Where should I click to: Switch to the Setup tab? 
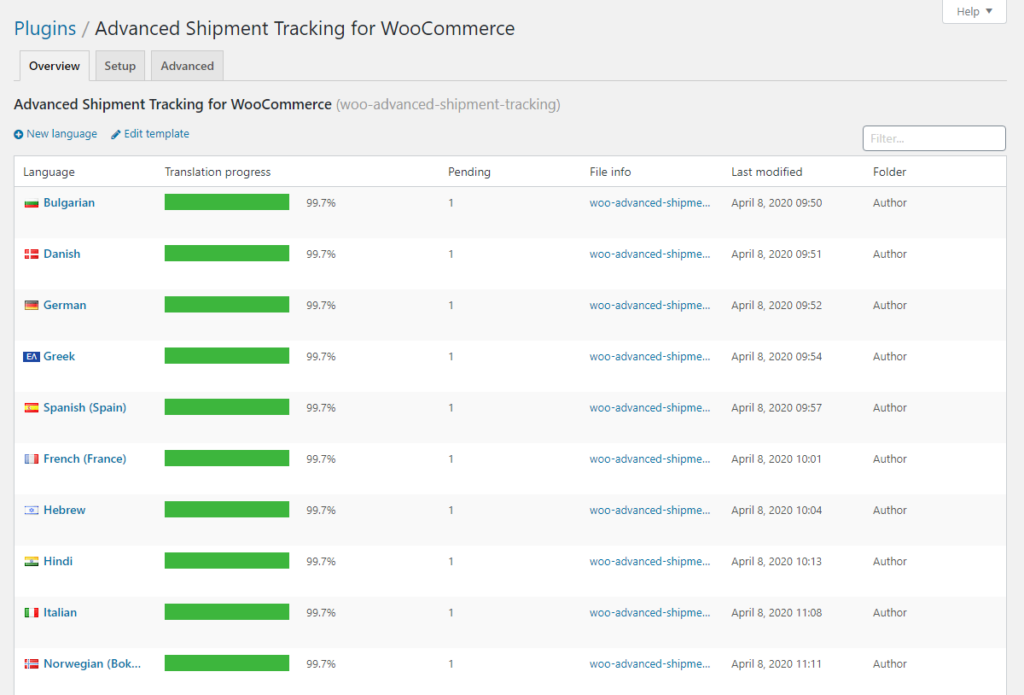(x=120, y=66)
